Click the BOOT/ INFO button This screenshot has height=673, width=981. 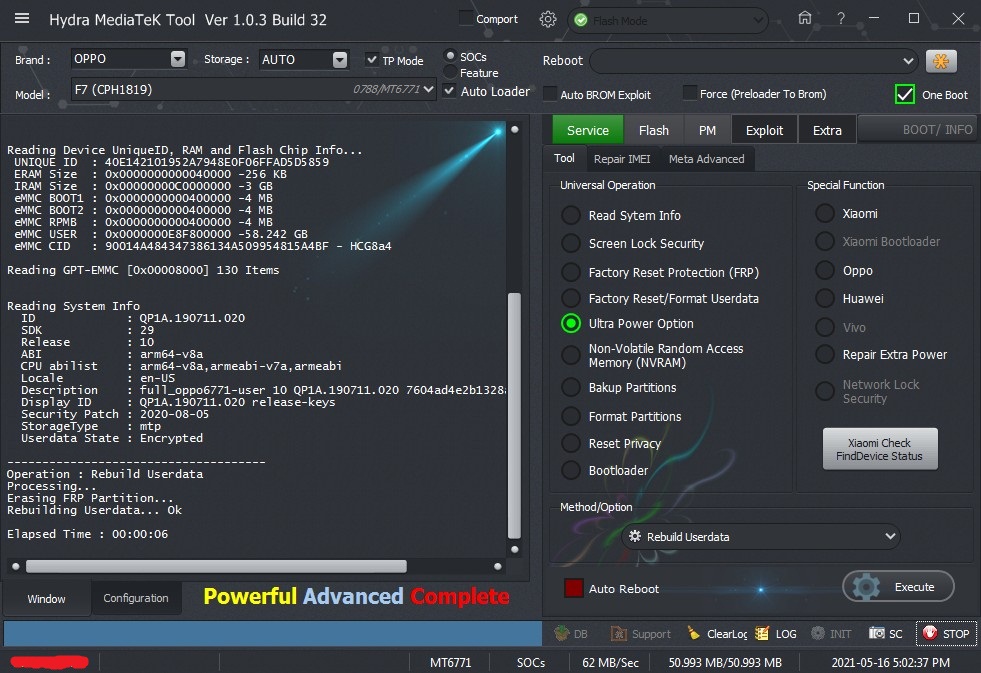pyautogui.click(x=918, y=129)
